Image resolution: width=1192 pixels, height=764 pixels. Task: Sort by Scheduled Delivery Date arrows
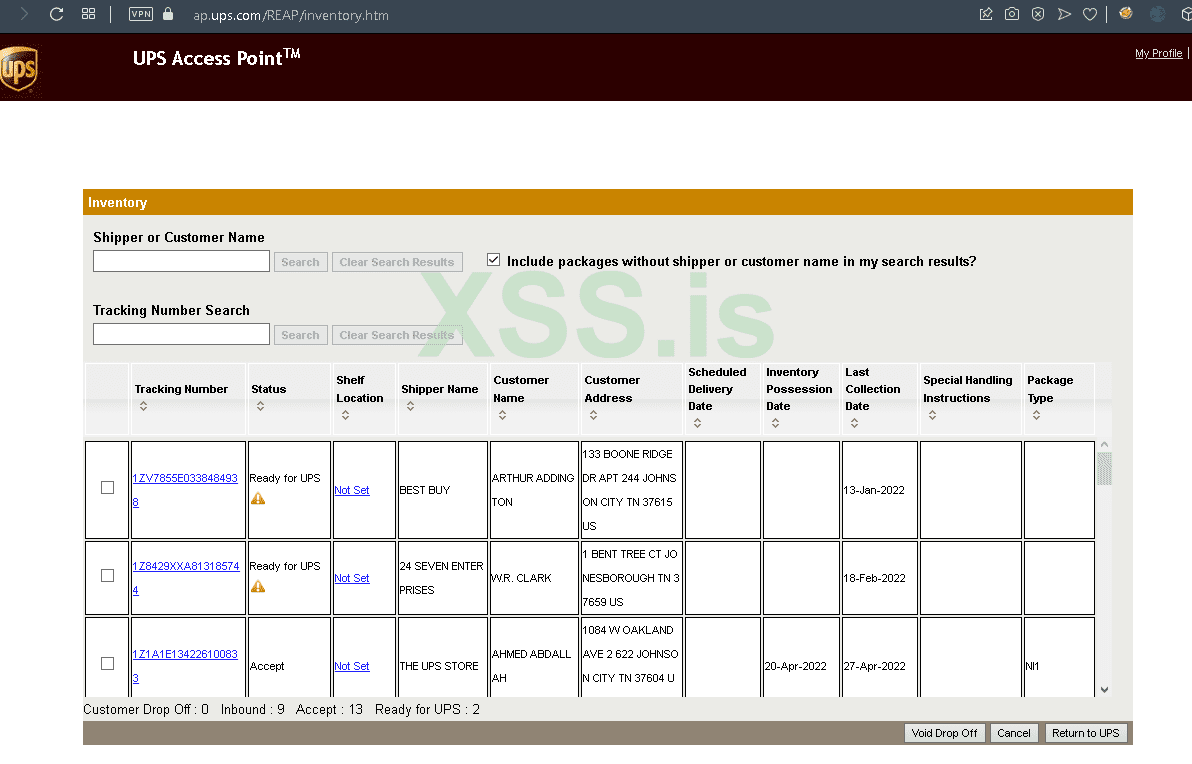pyautogui.click(x=698, y=423)
